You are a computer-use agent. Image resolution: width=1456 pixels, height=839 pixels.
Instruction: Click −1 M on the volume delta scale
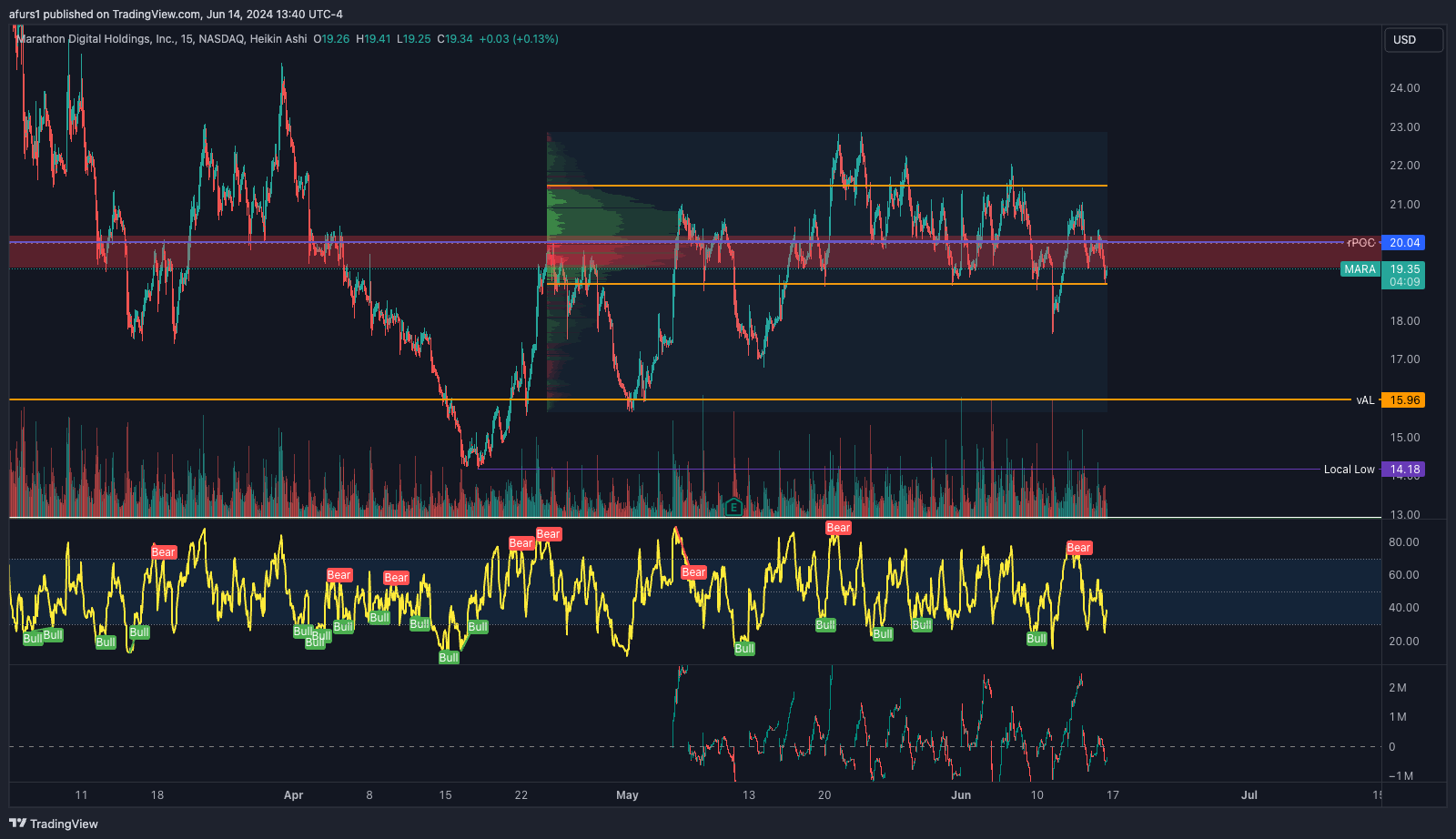tap(1400, 776)
